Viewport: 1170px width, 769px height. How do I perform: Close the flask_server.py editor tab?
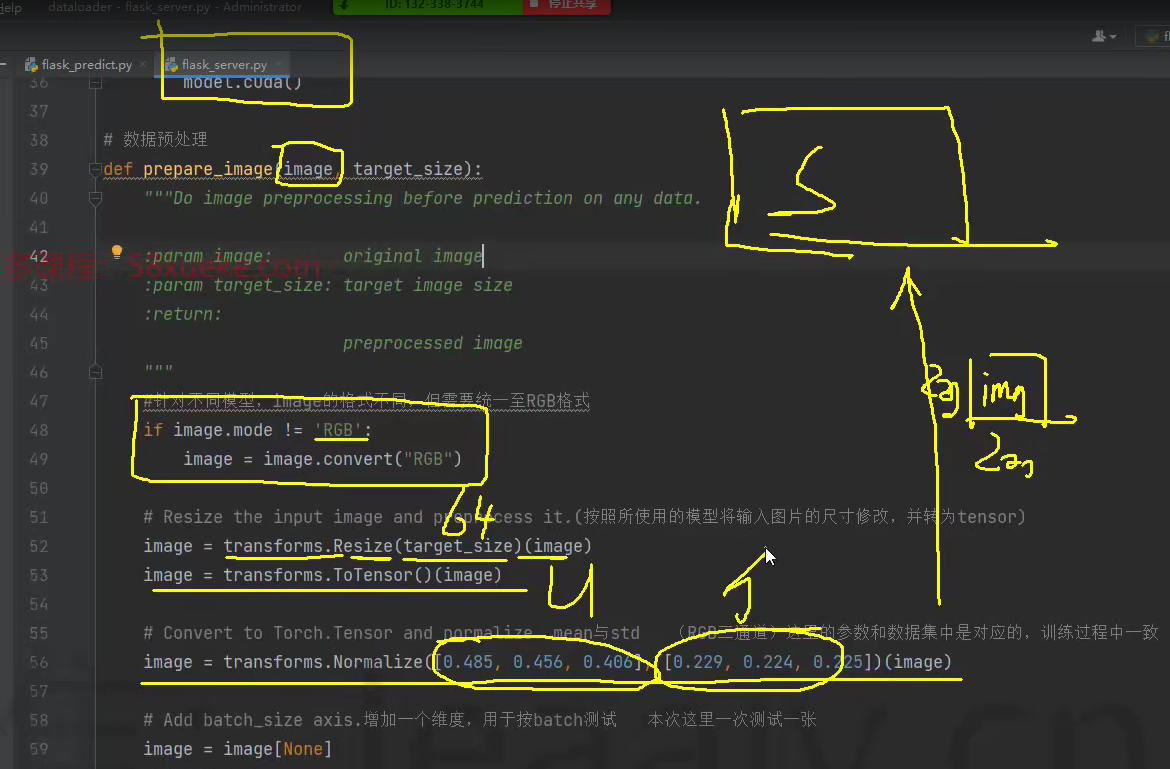278,65
